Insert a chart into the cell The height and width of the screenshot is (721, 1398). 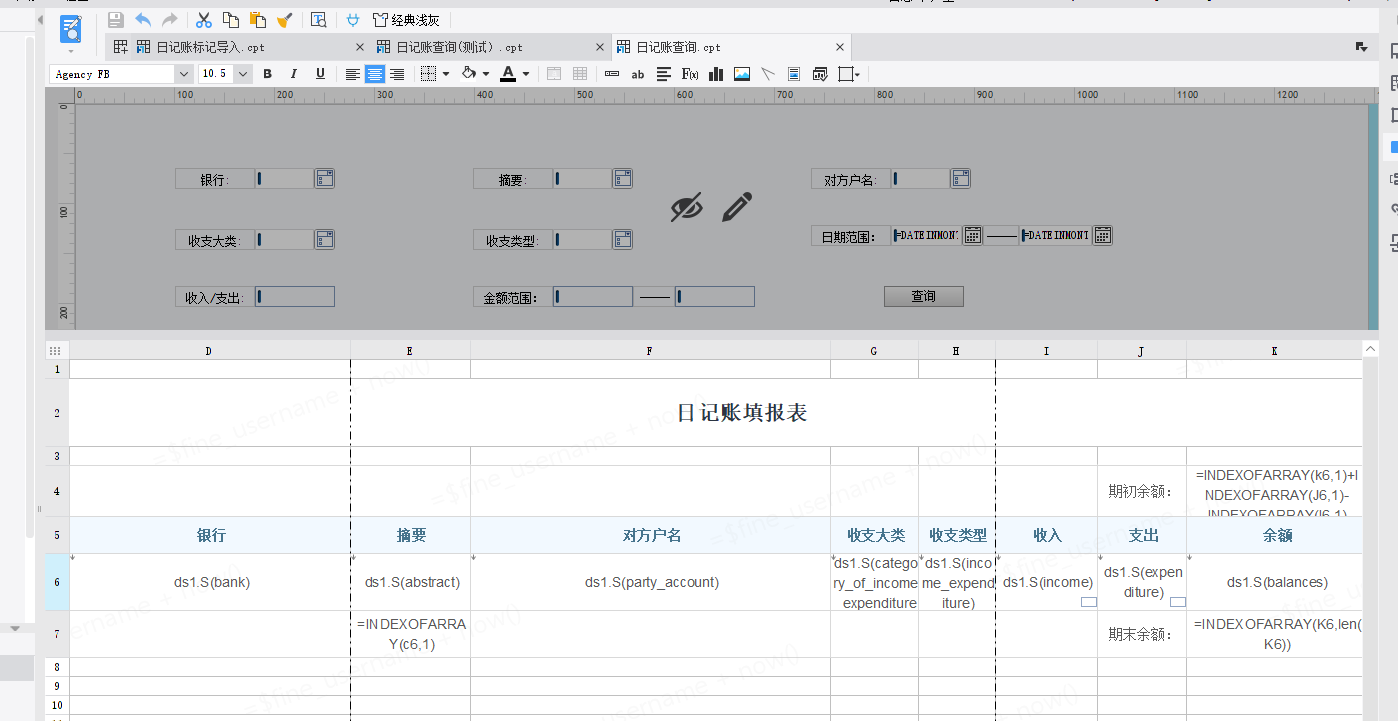pos(716,74)
